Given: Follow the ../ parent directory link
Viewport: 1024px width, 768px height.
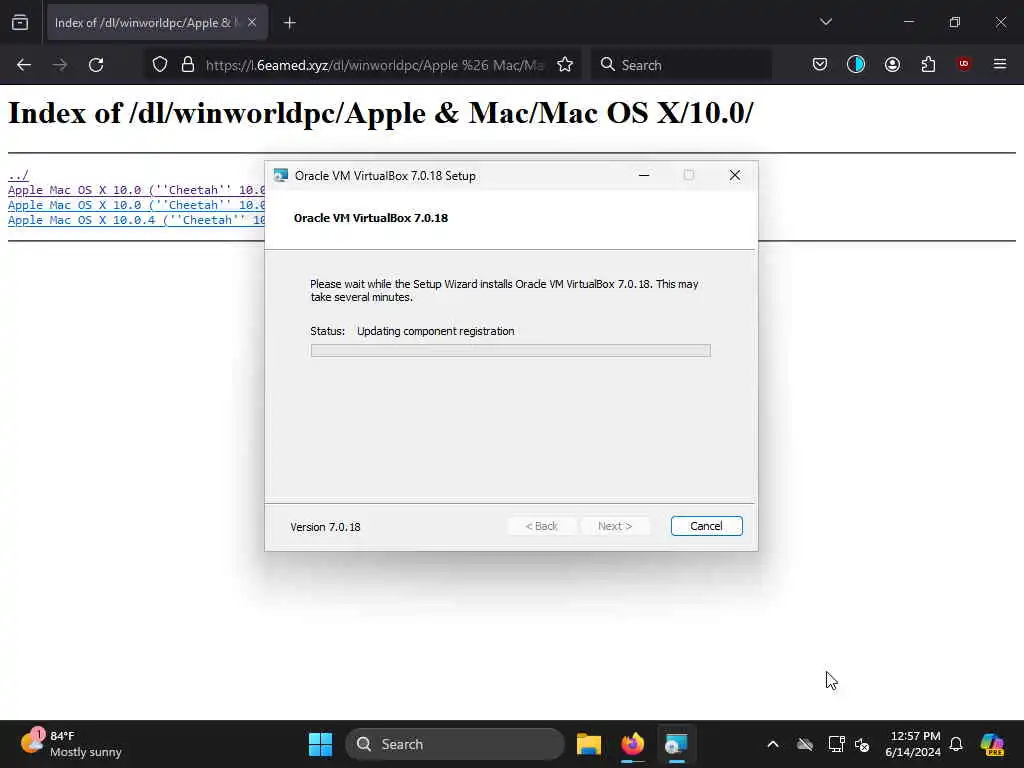Looking at the screenshot, I should coord(18,175).
